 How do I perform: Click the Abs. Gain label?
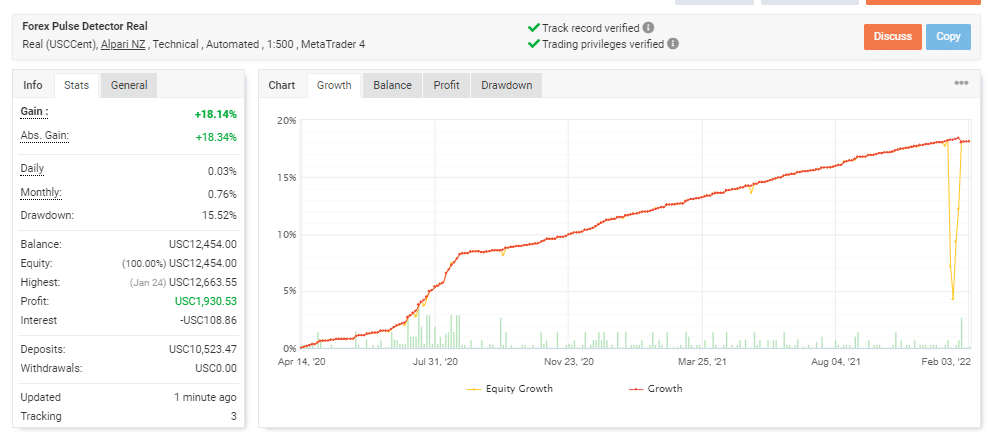coord(44,135)
